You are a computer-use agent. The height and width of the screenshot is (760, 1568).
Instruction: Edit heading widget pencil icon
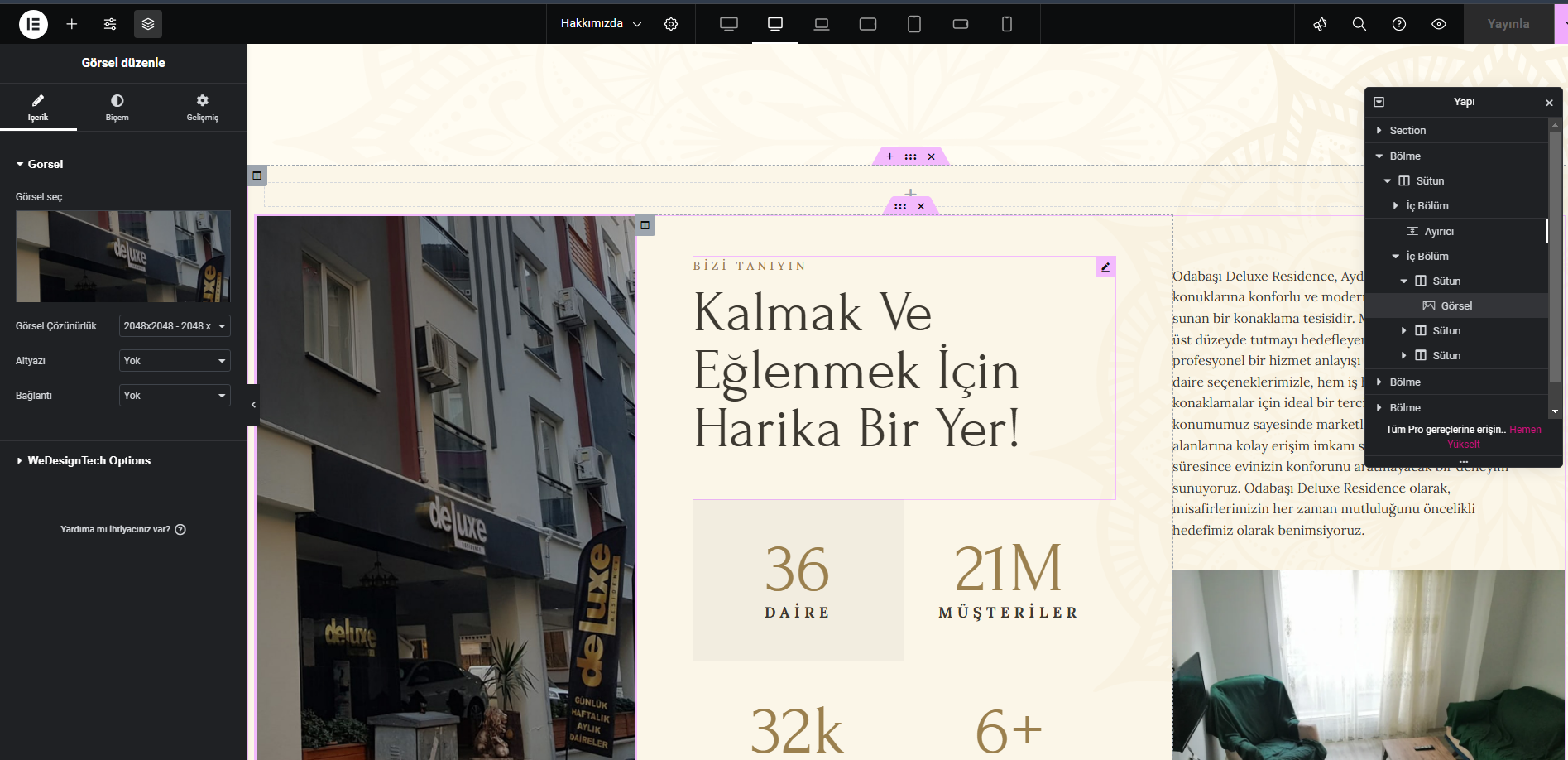click(1105, 267)
